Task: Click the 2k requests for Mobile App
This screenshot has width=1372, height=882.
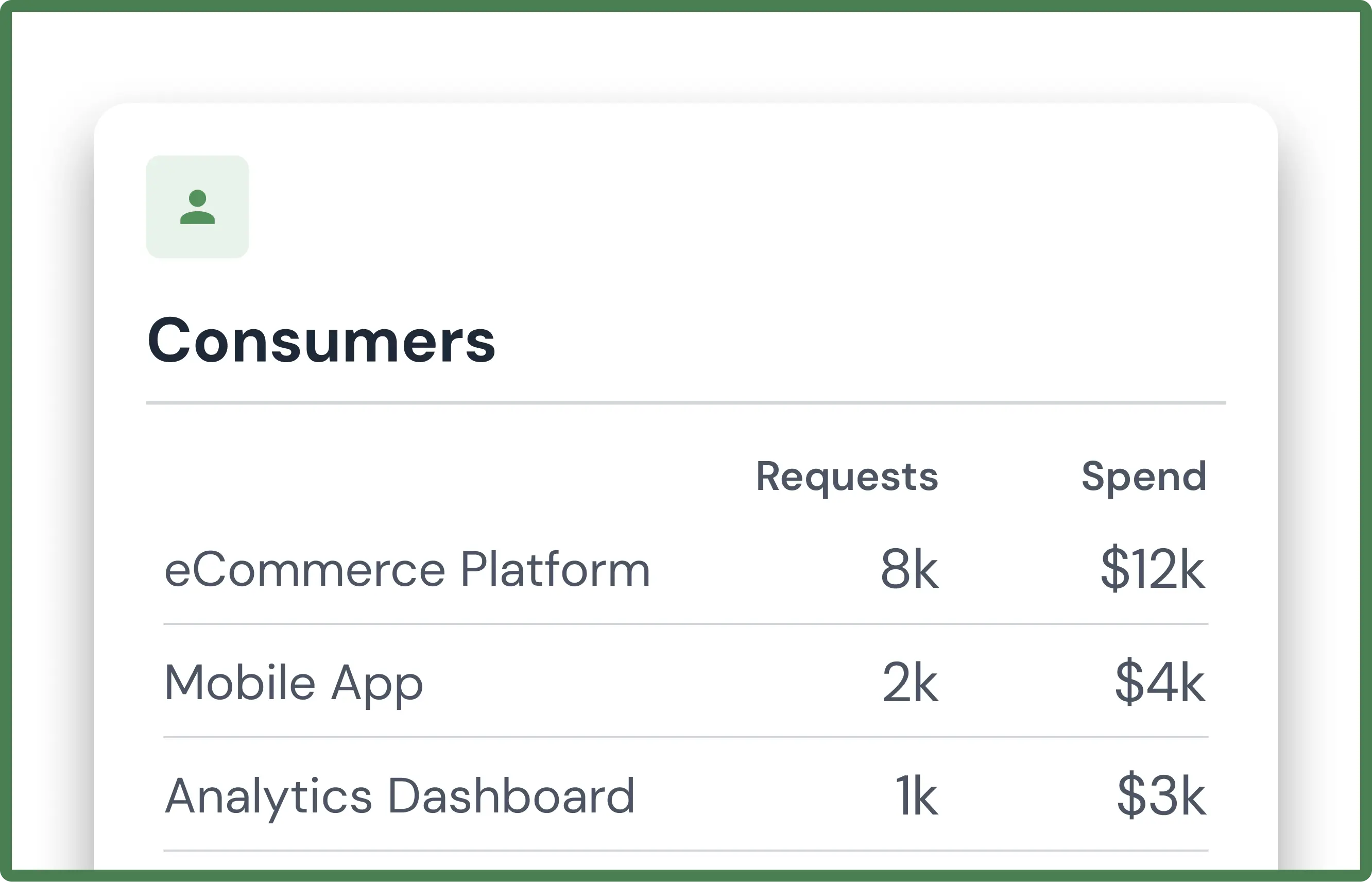Action: click(910, 683)
